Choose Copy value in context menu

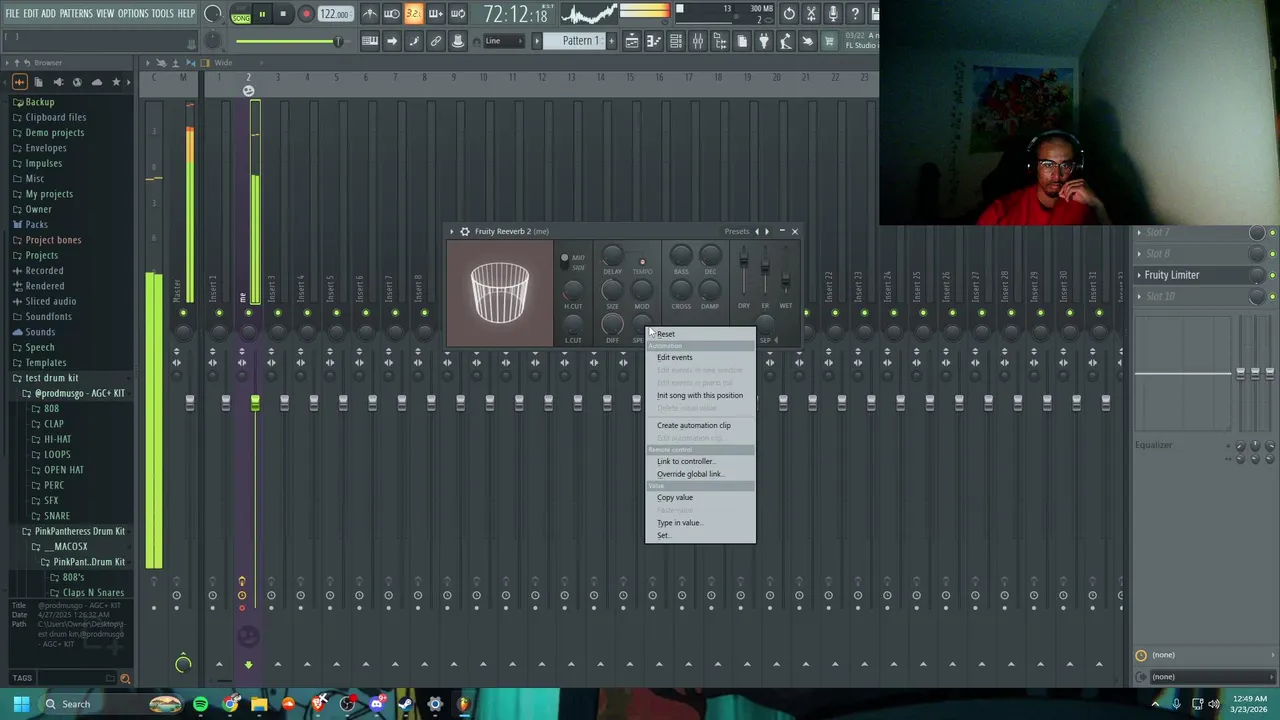[700, 497]
